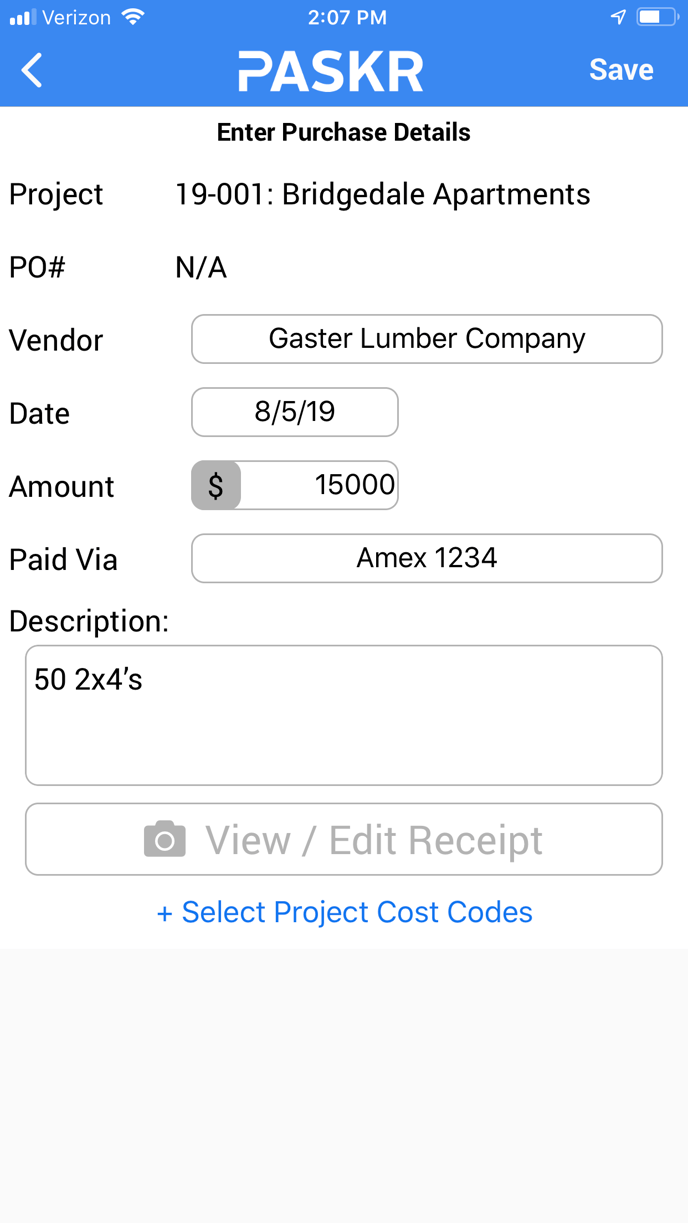Select Project Cost Codes link
Image resolution: width=688 pixels, height=1223 pixels.
pos(345,912)
